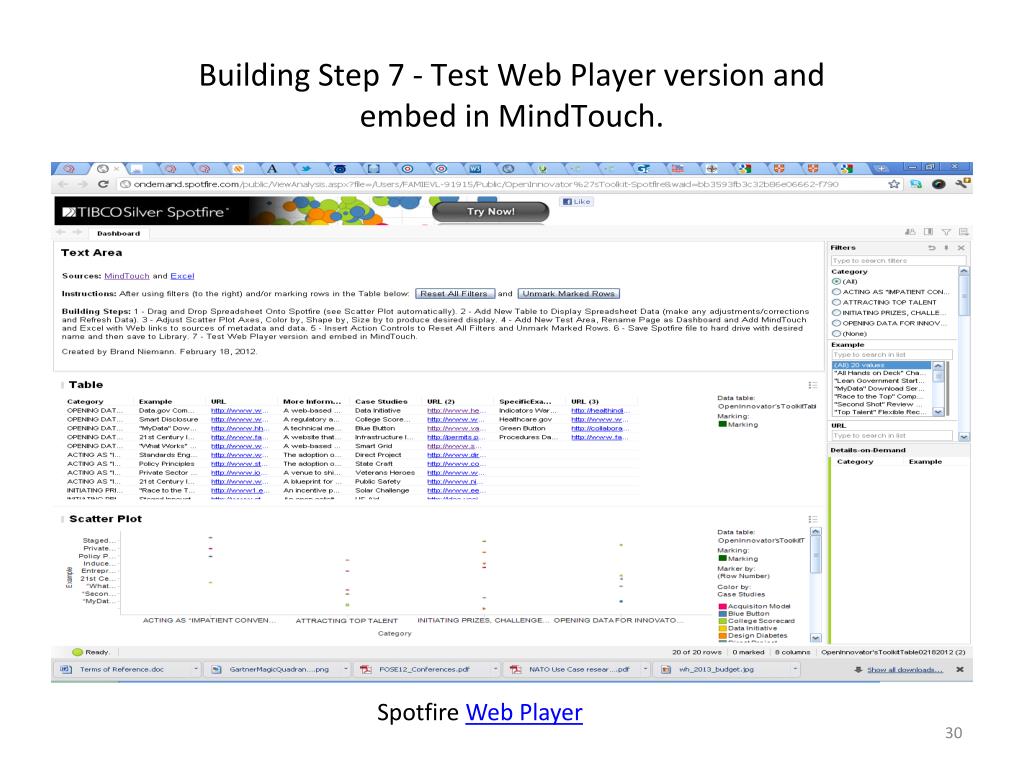The height and width of the screenshot is (768, 1024).
Task: Close the Filters panel
Action: point(961,248)
